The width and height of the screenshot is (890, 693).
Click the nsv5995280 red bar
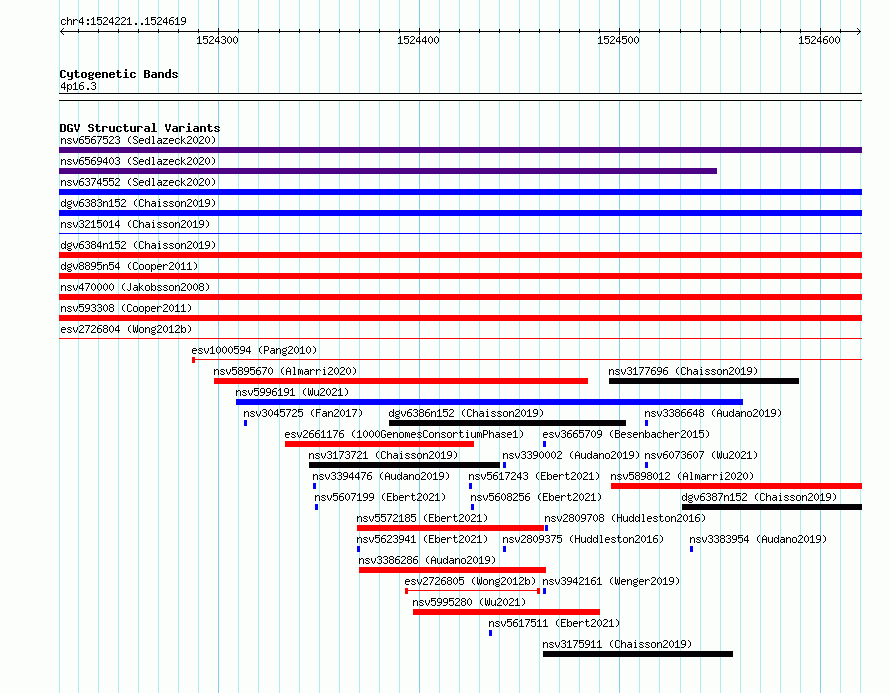(x=506, y=612)
